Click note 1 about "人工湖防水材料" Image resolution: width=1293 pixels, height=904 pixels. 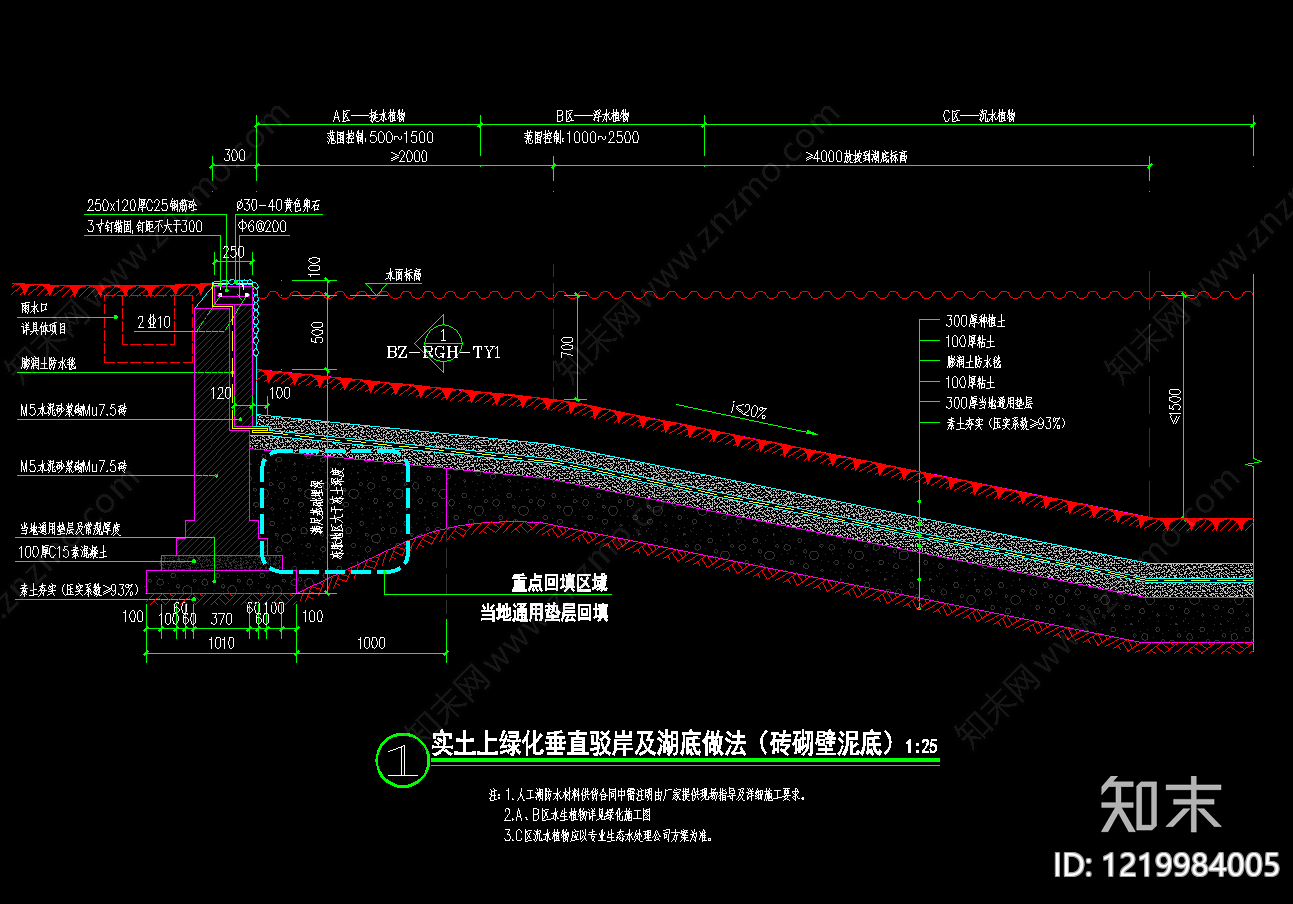[648, 796]
